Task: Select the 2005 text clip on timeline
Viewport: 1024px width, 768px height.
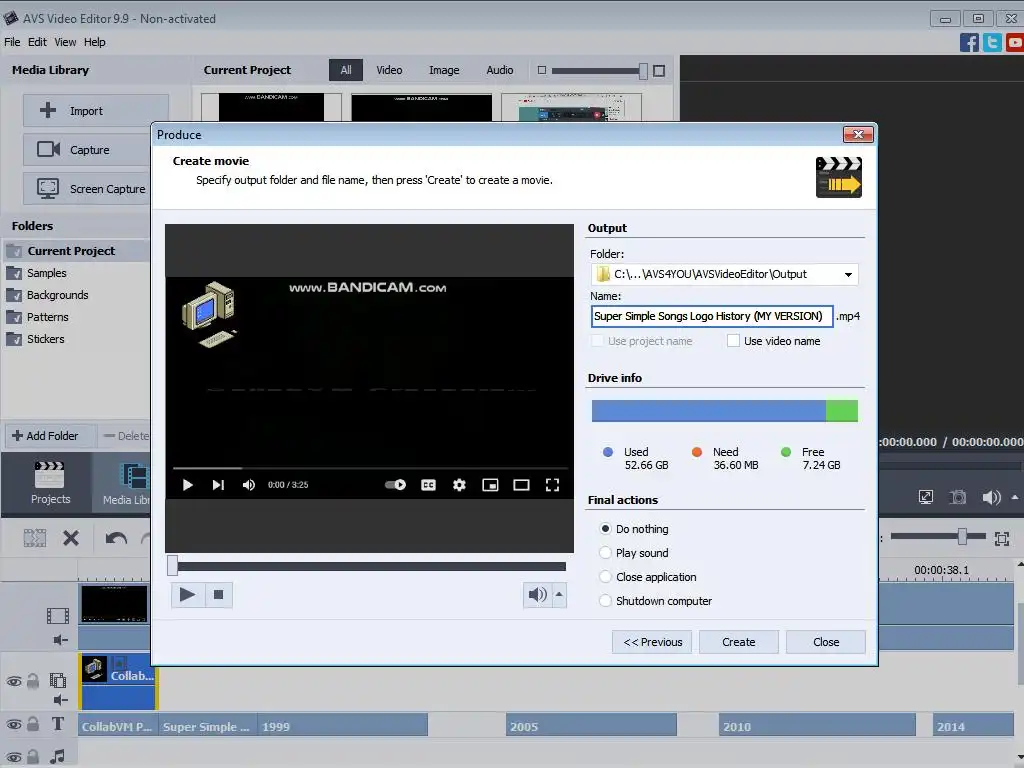Action: coord(591,726)
